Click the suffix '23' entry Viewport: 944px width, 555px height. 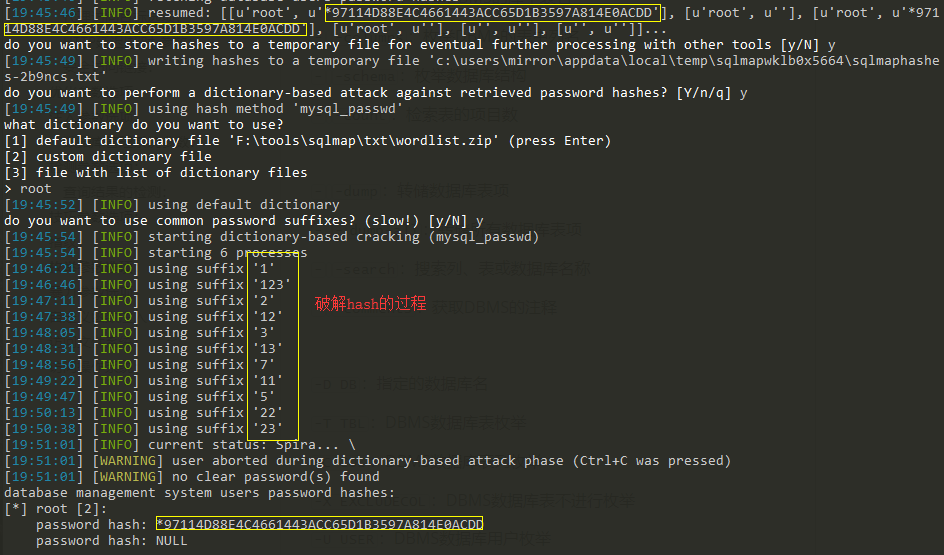tap(268, 429)
